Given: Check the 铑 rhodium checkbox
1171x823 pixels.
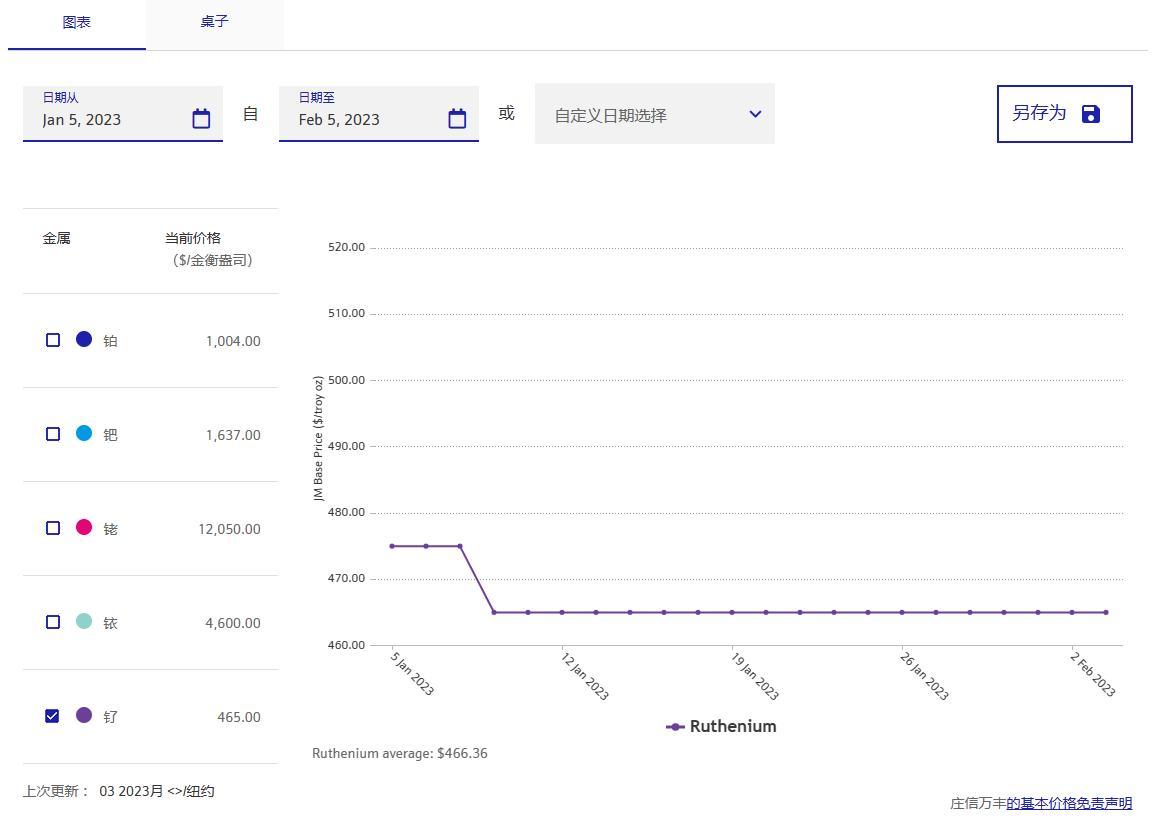Looking at the screenshot, I should [53, 528].
